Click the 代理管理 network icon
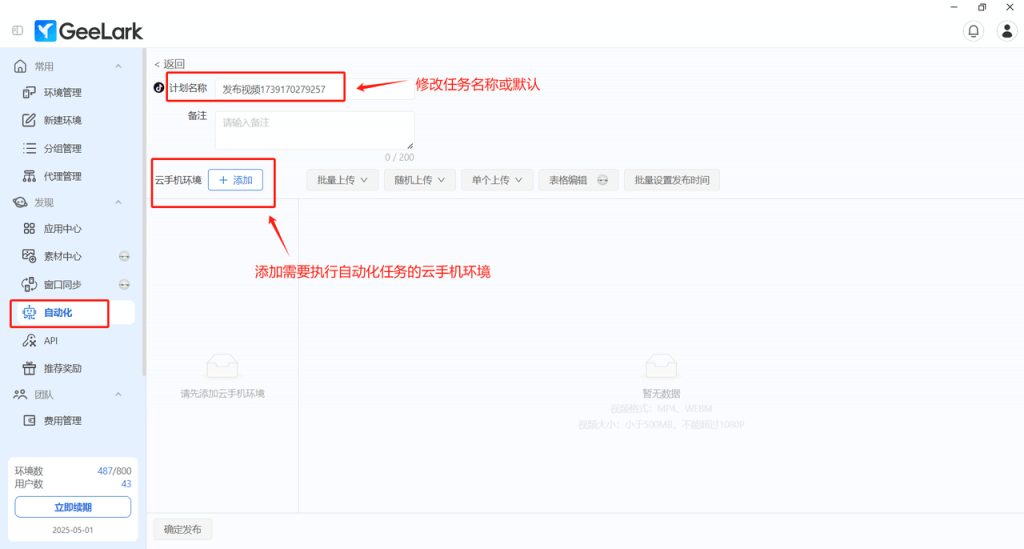 click(x=29, y=177)
